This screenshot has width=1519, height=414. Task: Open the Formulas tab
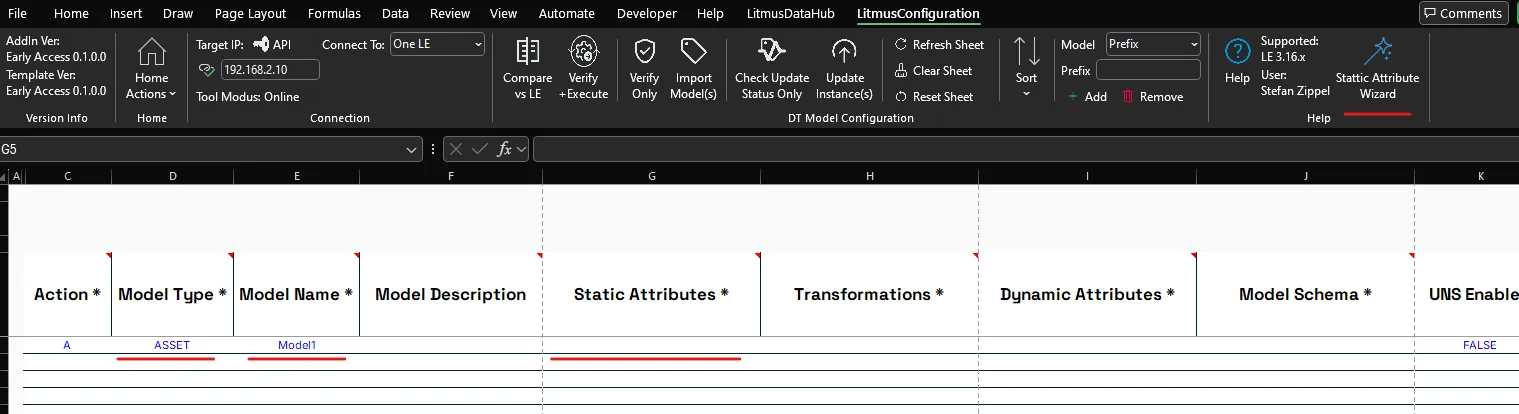coord(335,13)
